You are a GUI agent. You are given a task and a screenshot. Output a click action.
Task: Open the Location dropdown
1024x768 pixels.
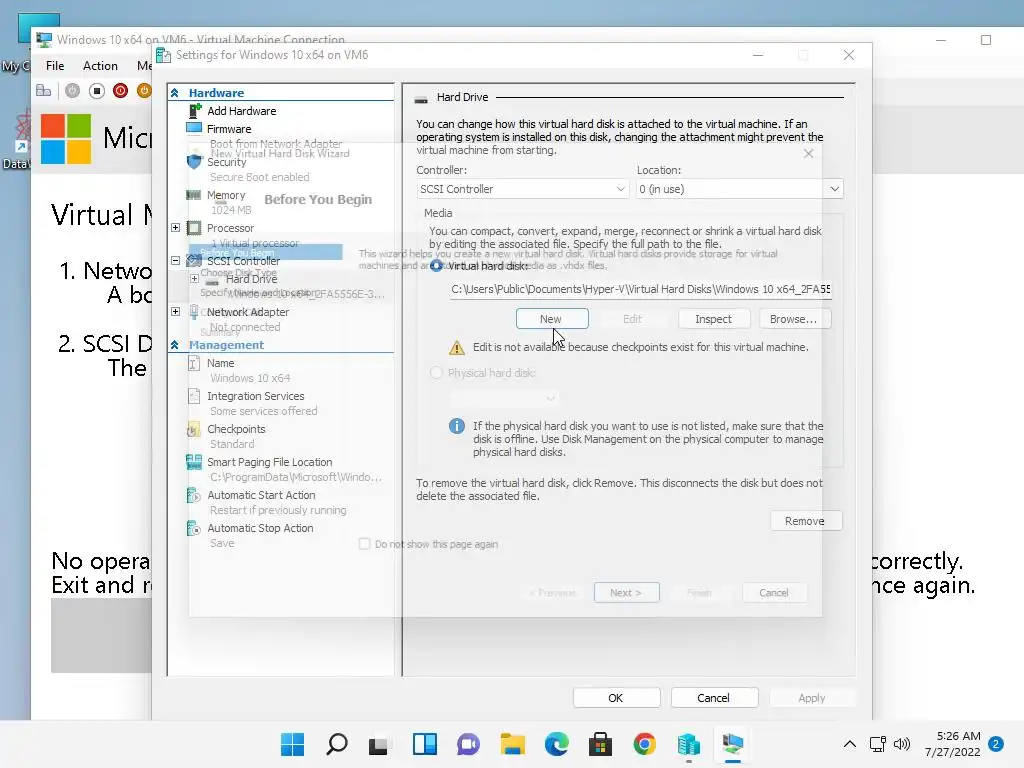click(x=739, y=189)
